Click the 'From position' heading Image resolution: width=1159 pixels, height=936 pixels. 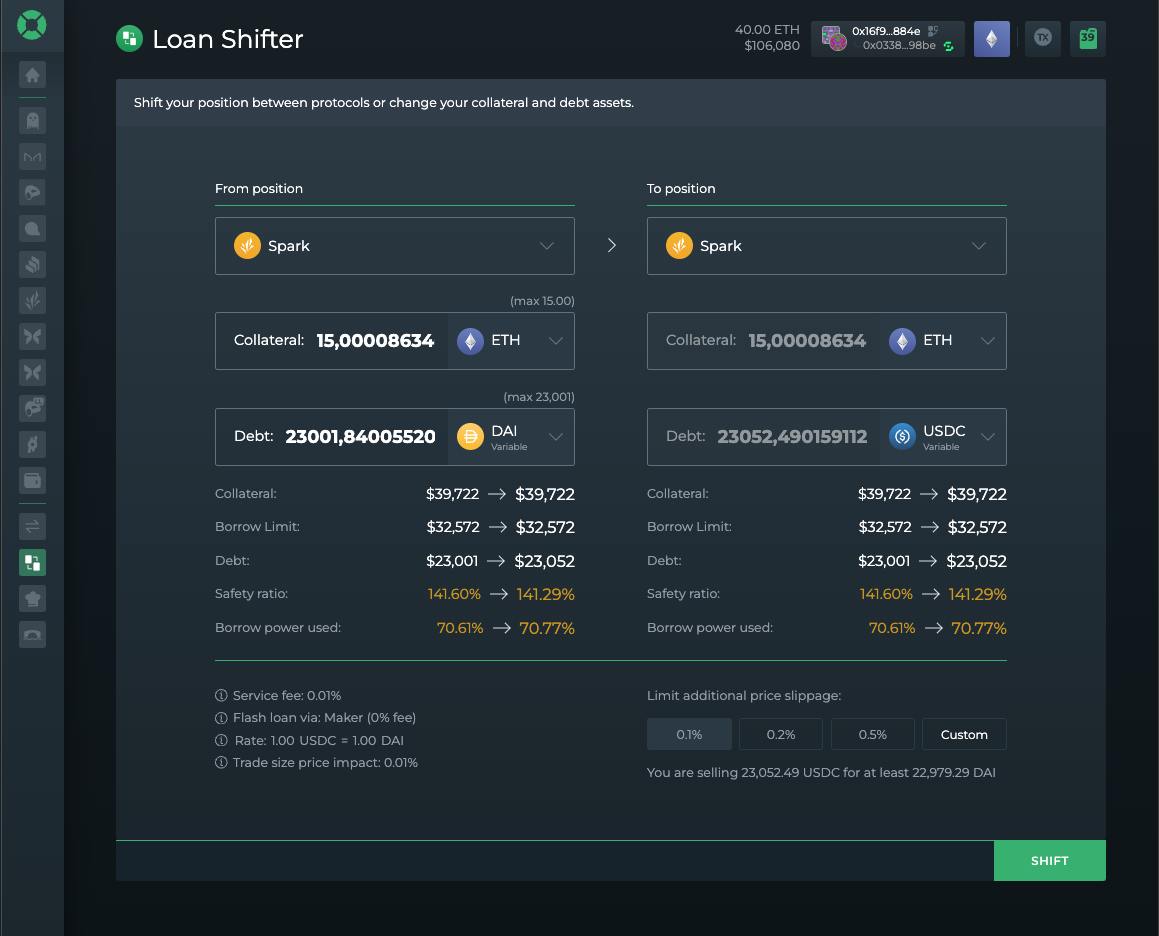tap(259, 189)
